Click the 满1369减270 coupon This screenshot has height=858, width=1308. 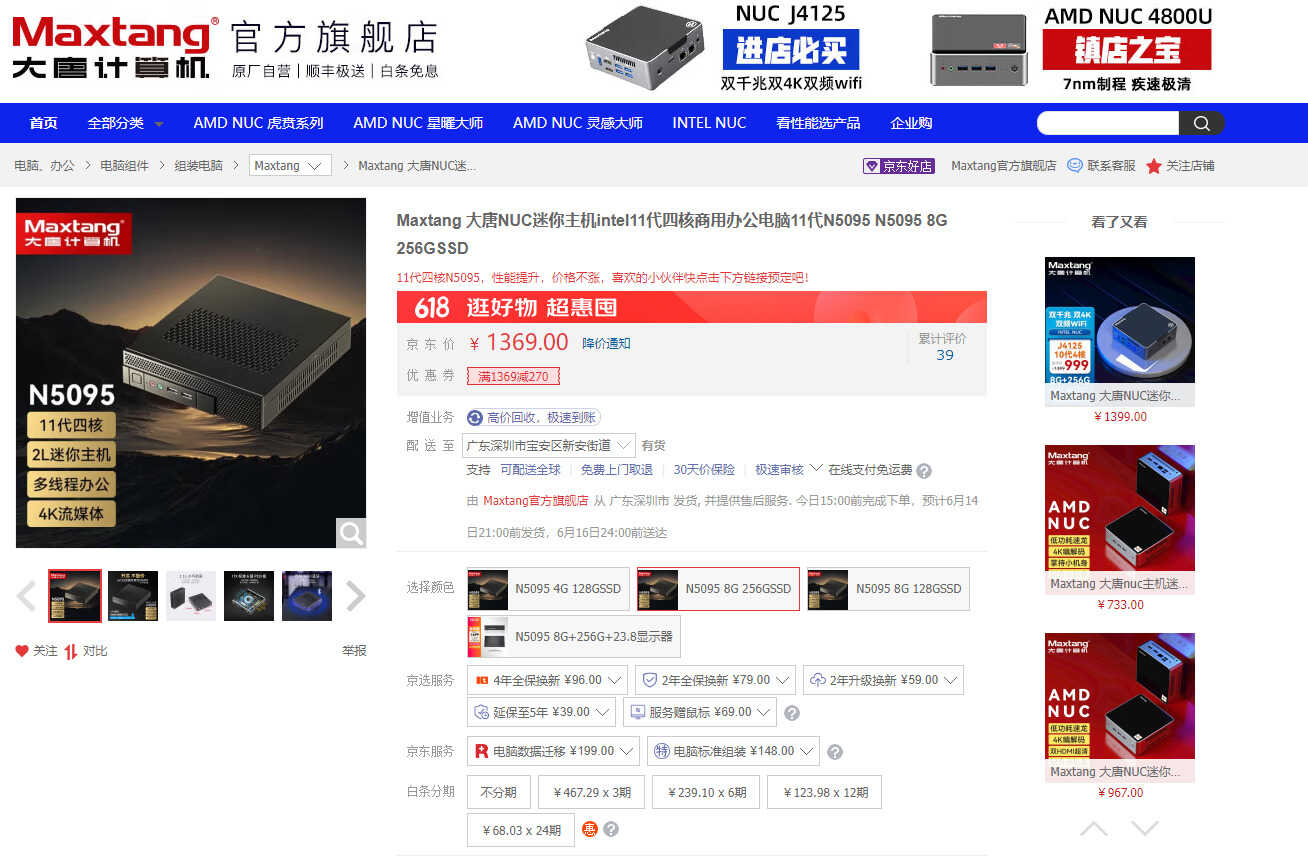coord(513,376)
